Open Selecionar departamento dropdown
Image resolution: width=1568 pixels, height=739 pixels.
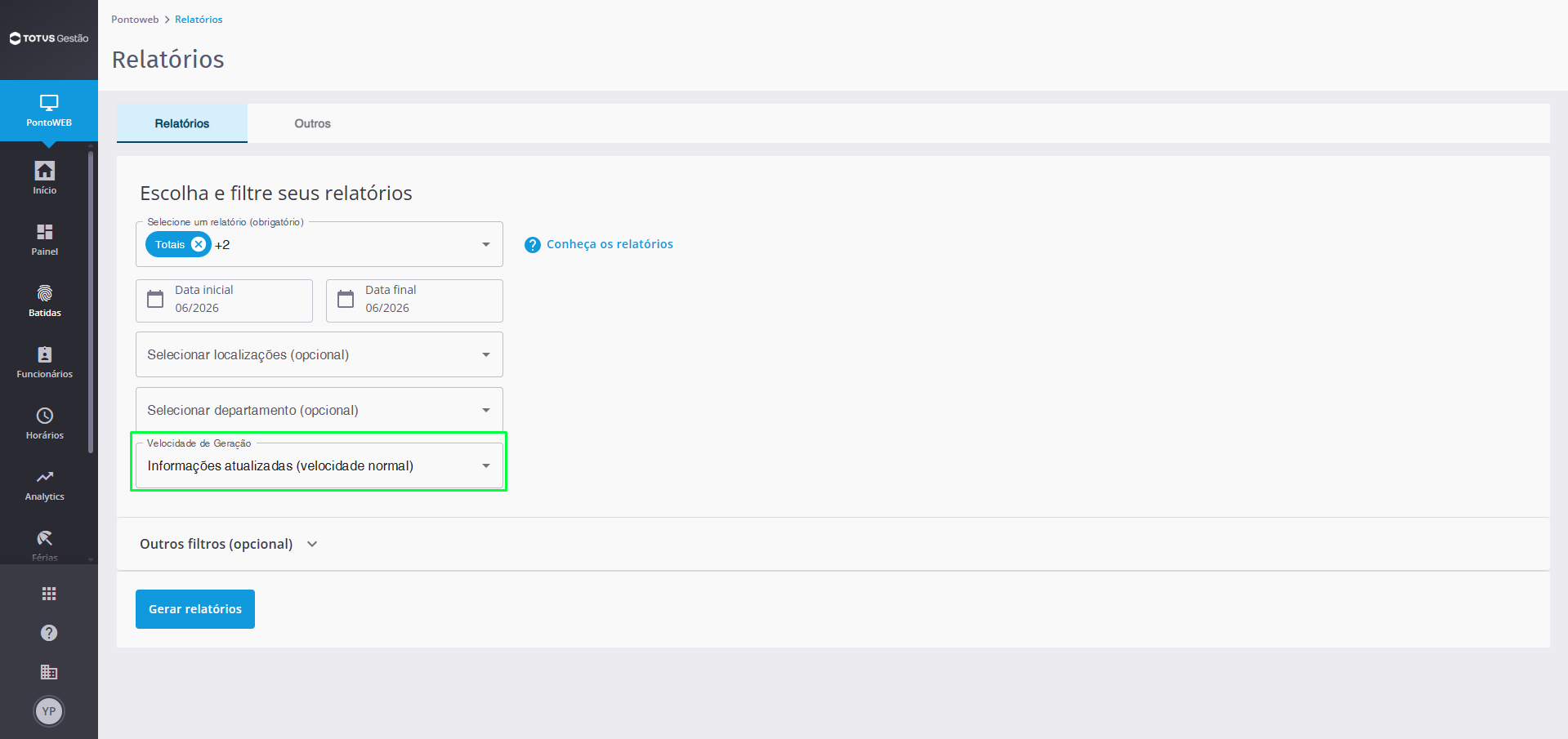319,410
